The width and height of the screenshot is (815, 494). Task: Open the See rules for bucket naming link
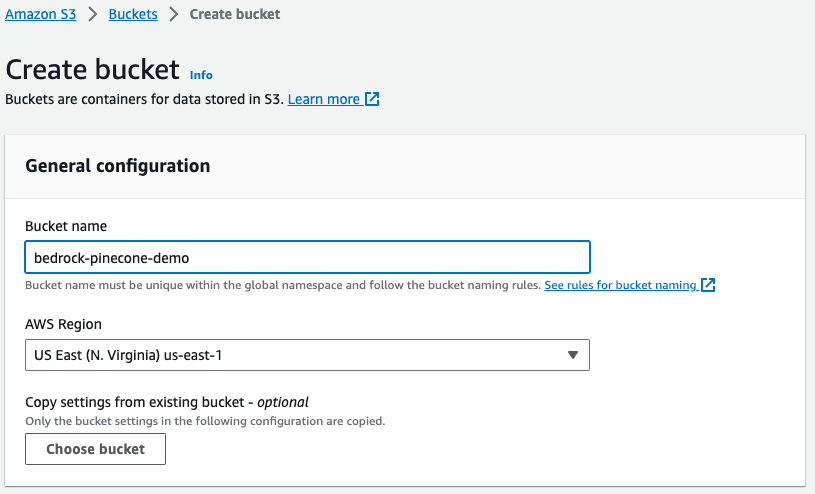620,285
